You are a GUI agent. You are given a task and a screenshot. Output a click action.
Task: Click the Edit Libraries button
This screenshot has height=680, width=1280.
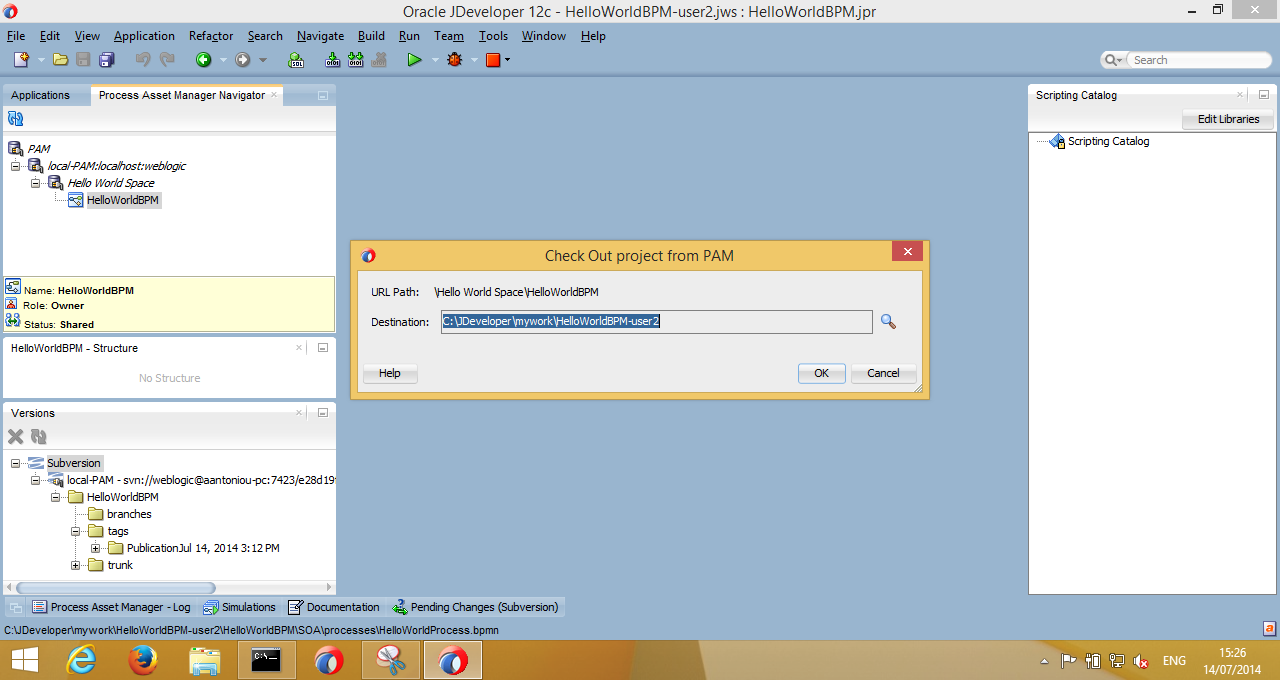coord(1227,119)
